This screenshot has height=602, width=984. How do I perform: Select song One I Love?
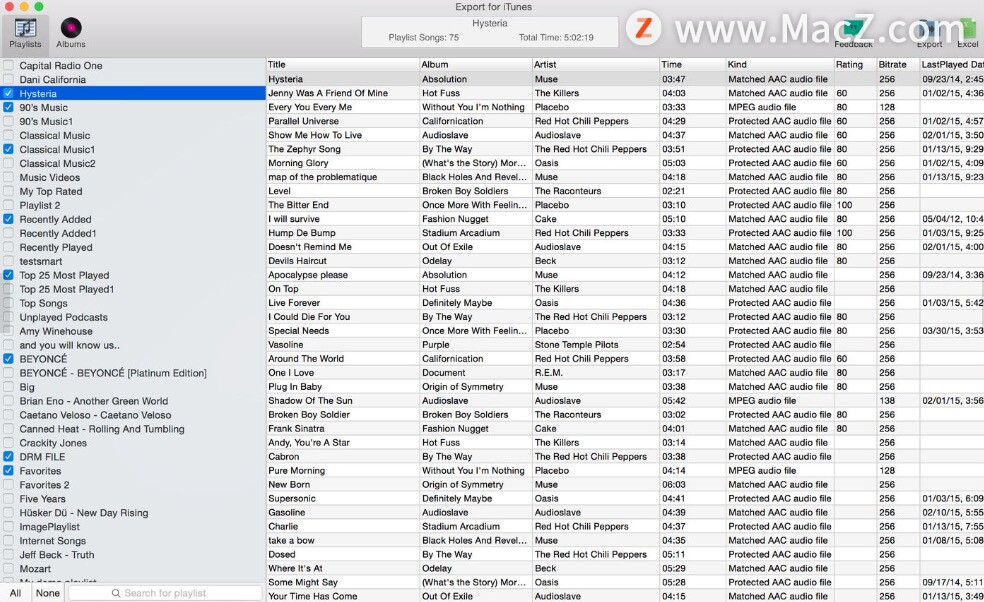point(291,373)
